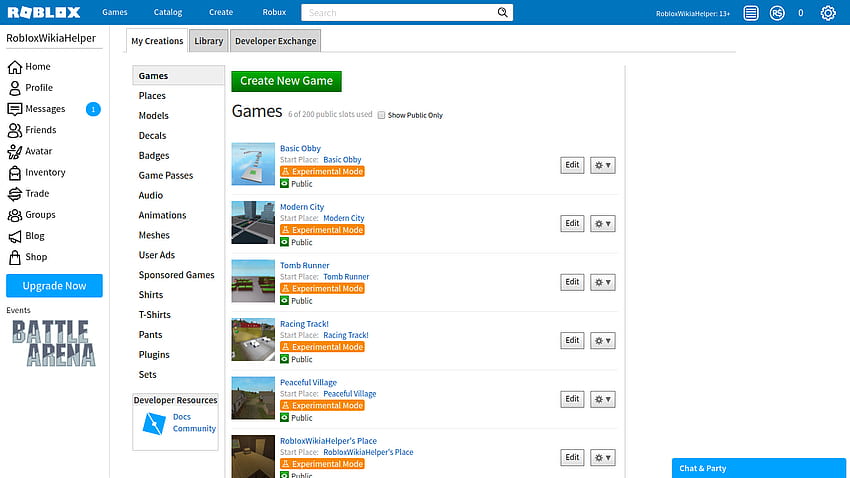Open Docs developer resource link
850x478 pixels.
click(x=182, y=417)
